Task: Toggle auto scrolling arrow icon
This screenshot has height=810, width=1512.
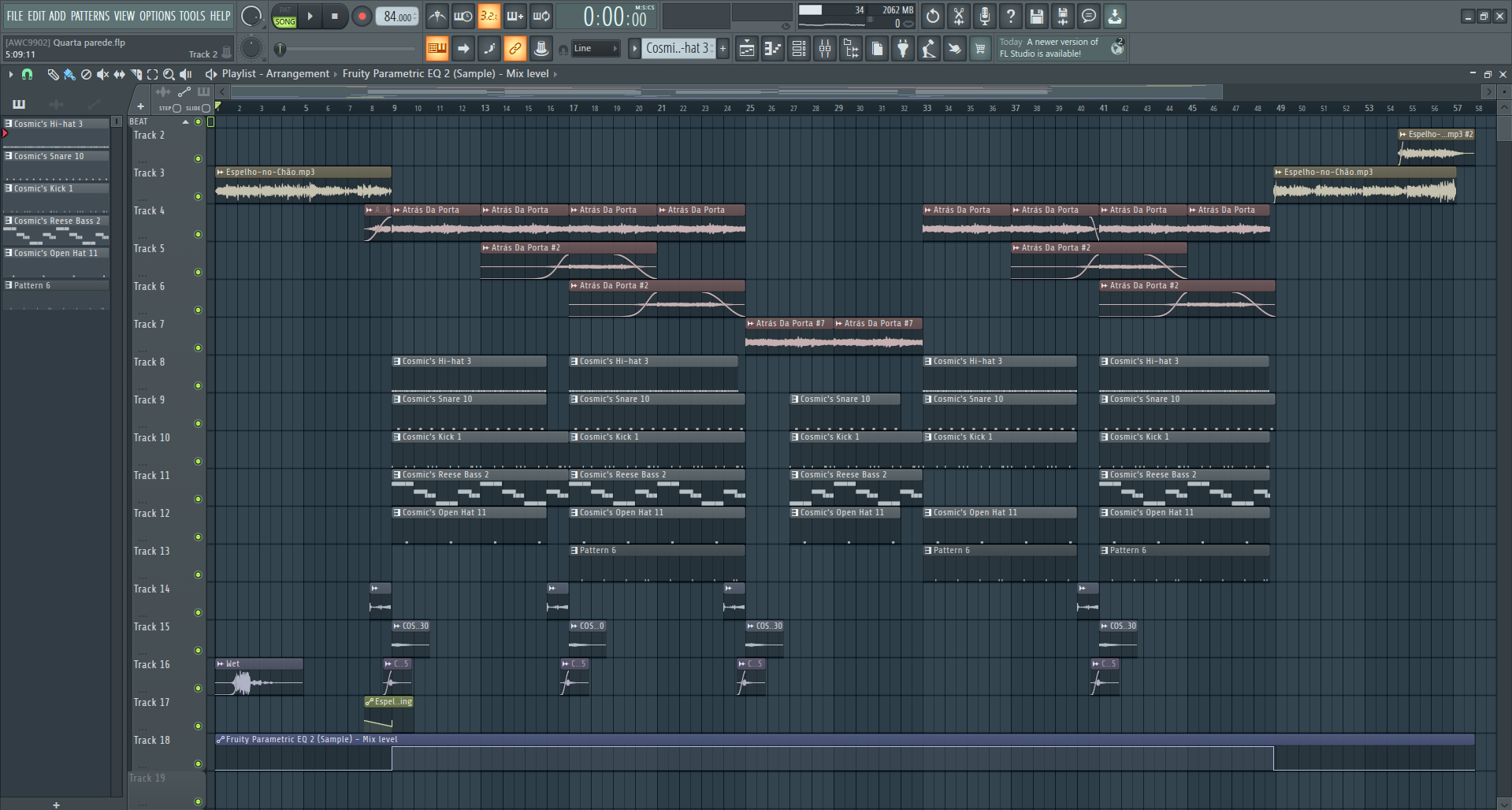Action: point(463,49)
